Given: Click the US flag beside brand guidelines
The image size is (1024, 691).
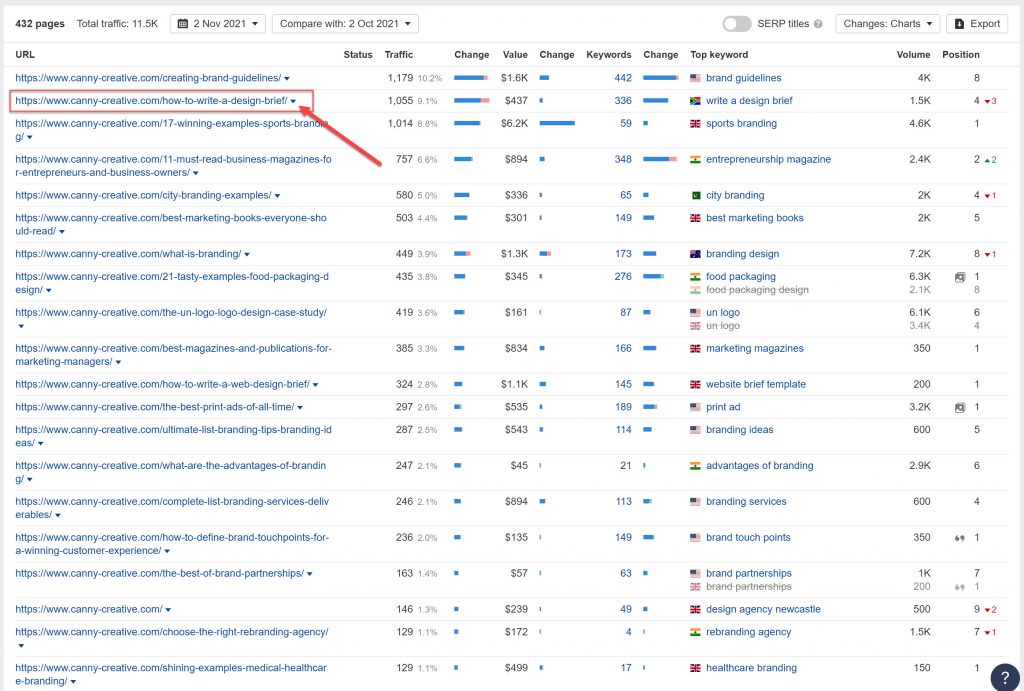Looking at the screenshot, I should 696,78.
